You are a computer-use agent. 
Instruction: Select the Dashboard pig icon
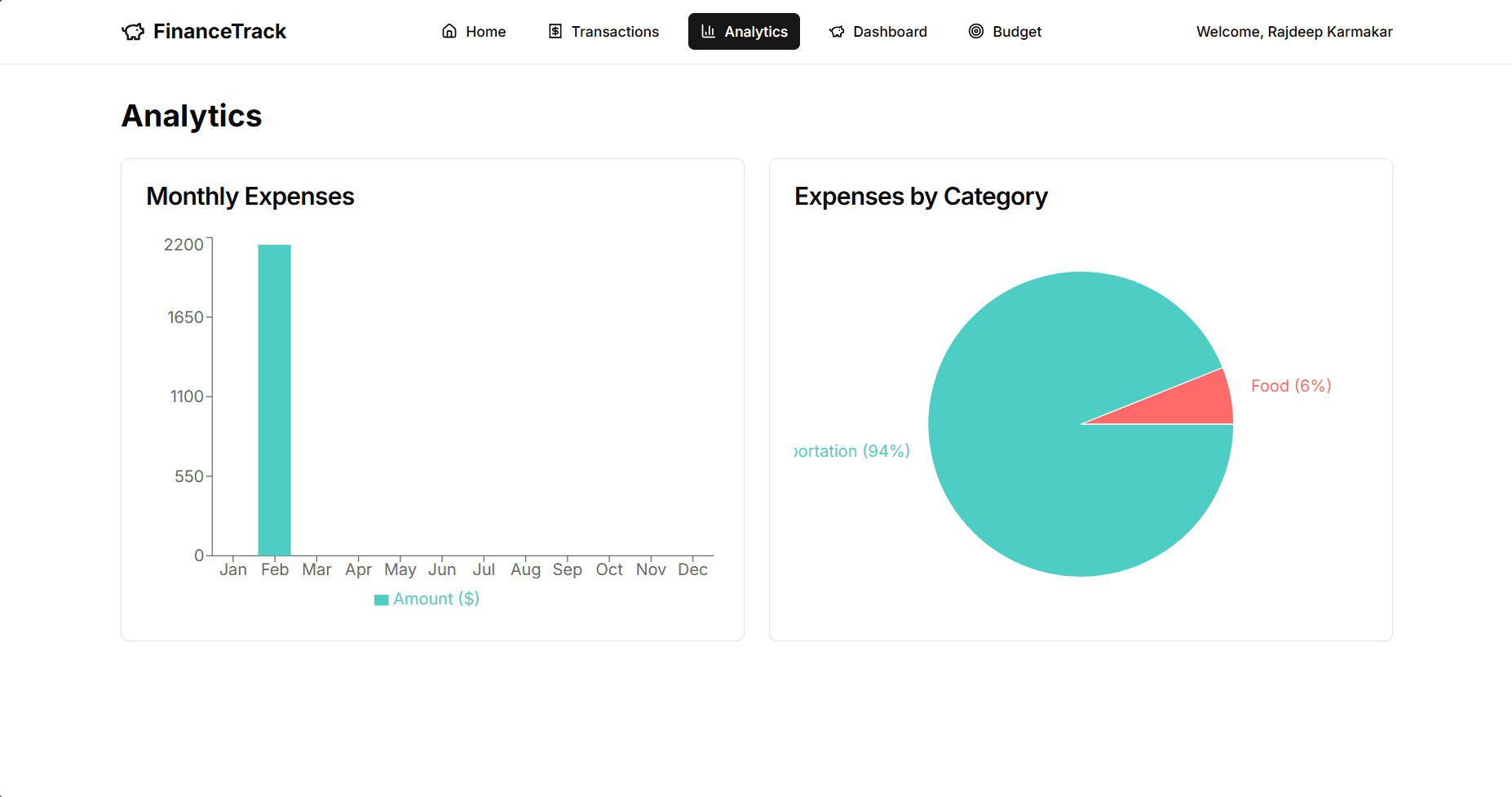[x=836, y=31]
